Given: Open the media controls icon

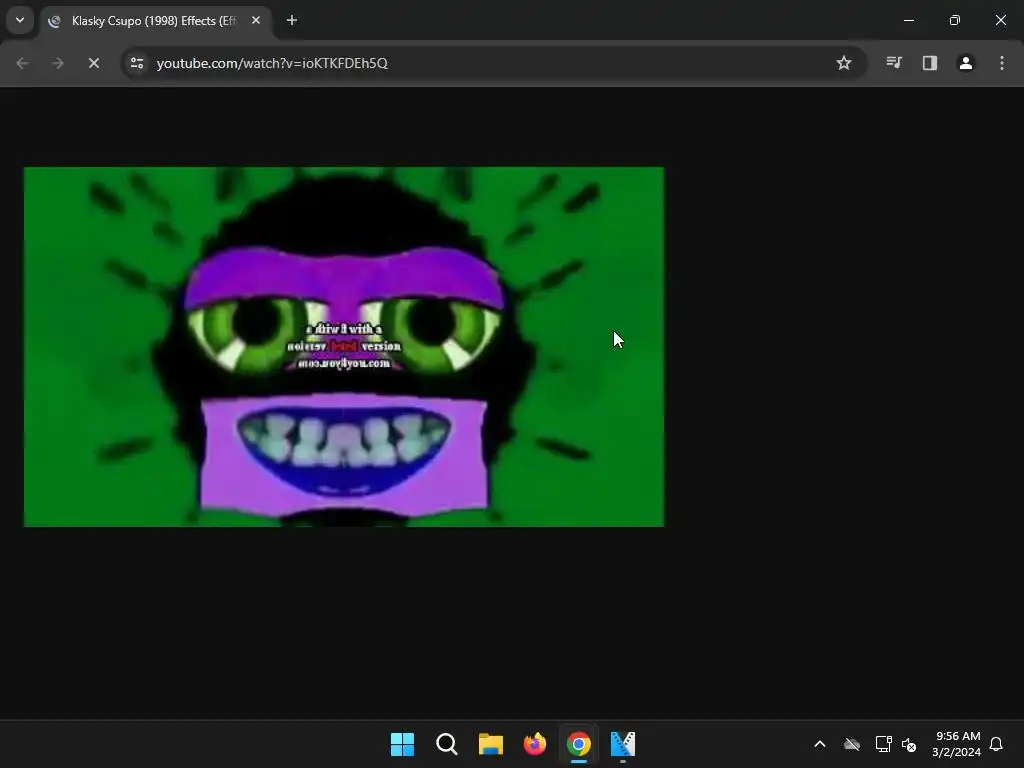Looking at the screenshot, I should click(x=894, y=63).
